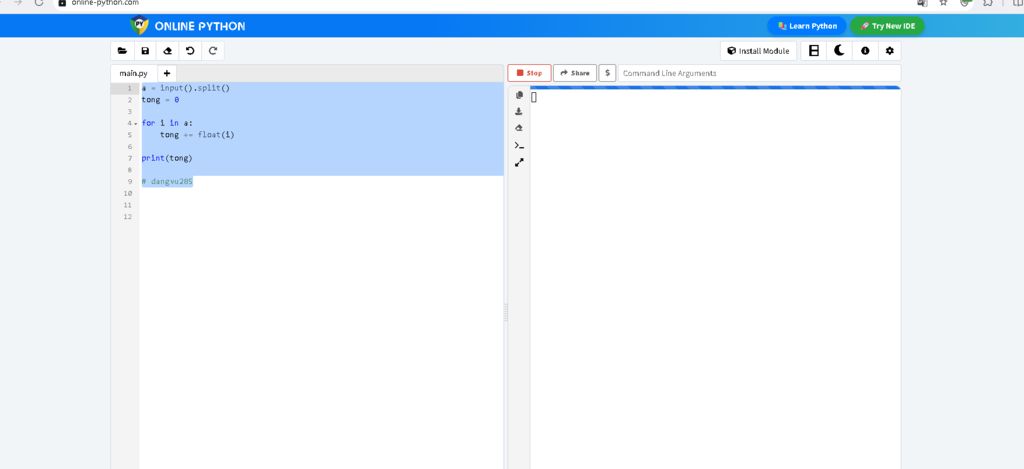Viewport: 1024px width, 469px height.
Task: Click the dollar sign button
Action: click(x=607, y=73)
